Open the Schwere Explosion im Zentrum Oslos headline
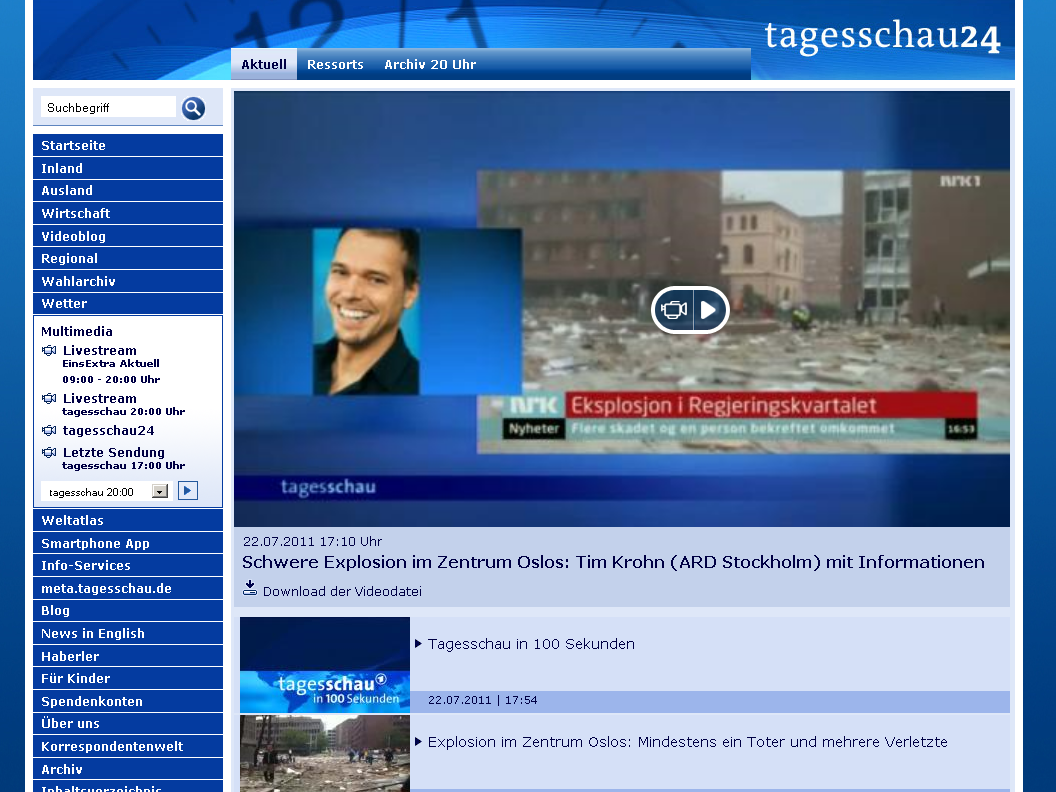Screen dimensions: 1056x792 [x=613, y=562]
